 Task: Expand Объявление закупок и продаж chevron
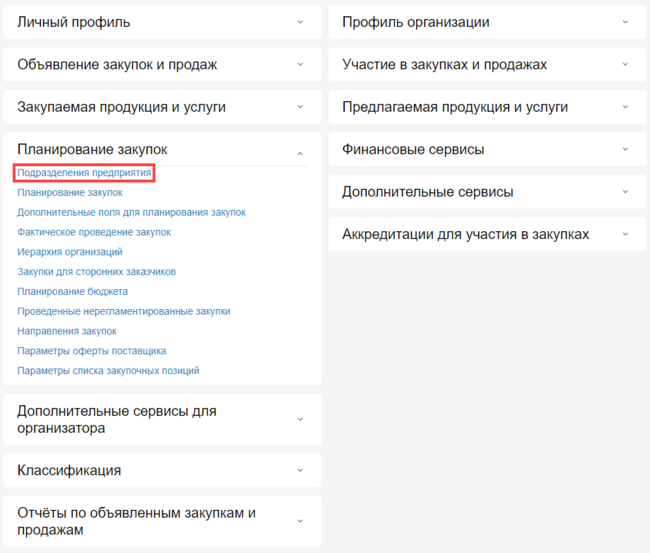[x=300, y=64]
